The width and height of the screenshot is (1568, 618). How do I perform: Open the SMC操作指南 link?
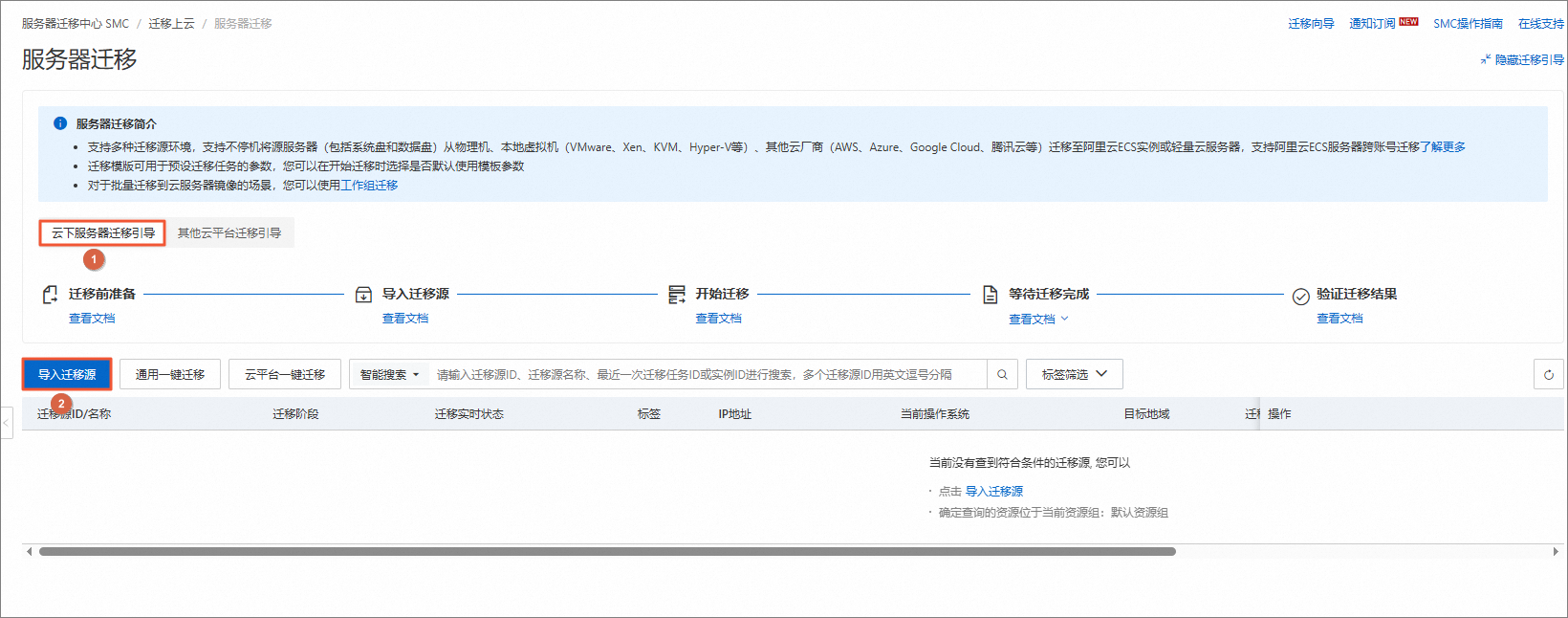(1468, 24)
